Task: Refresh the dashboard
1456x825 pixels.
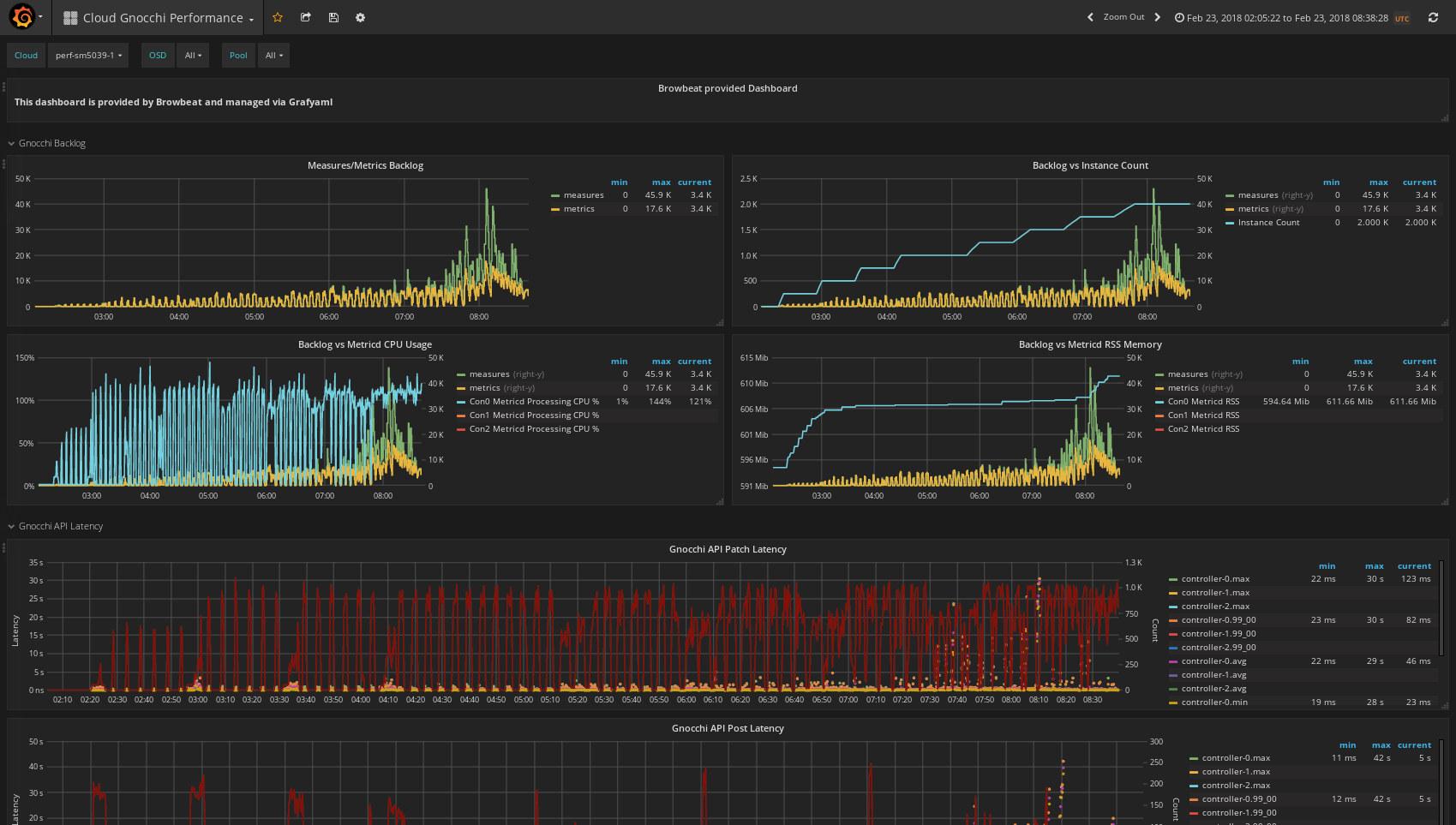Action: click(x=1433, y=17)
